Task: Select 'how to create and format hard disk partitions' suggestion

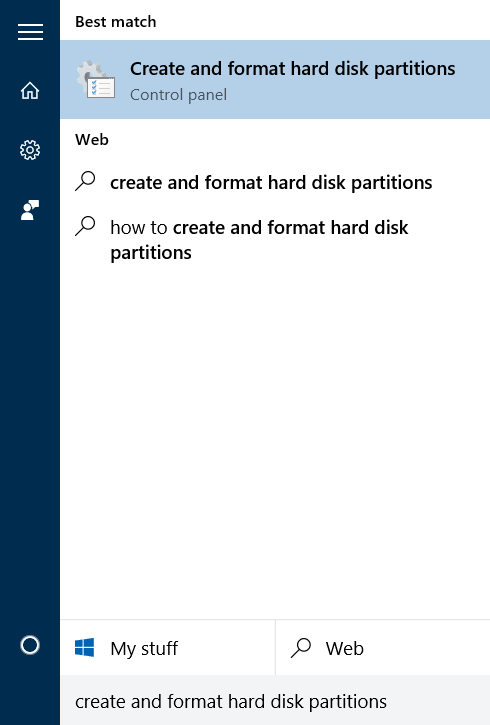Action: 275,240
